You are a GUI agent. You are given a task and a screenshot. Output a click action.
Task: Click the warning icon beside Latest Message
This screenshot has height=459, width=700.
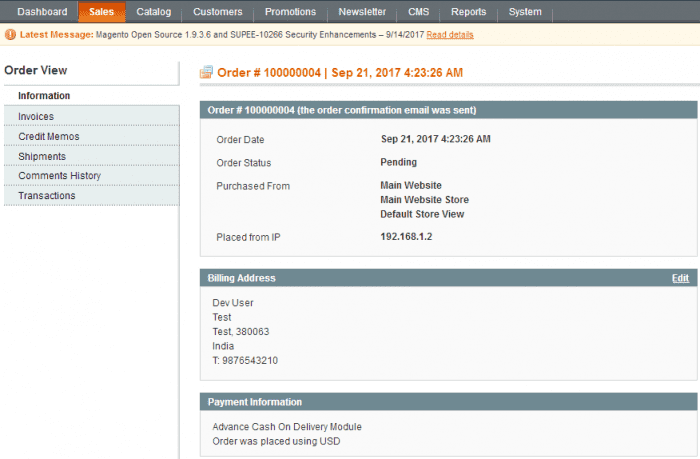[11, 35]
